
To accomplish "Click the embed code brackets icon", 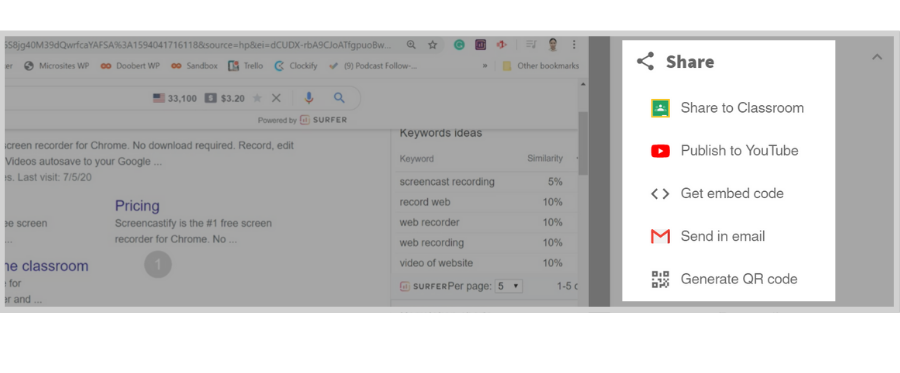I will [x=660, y=194].
